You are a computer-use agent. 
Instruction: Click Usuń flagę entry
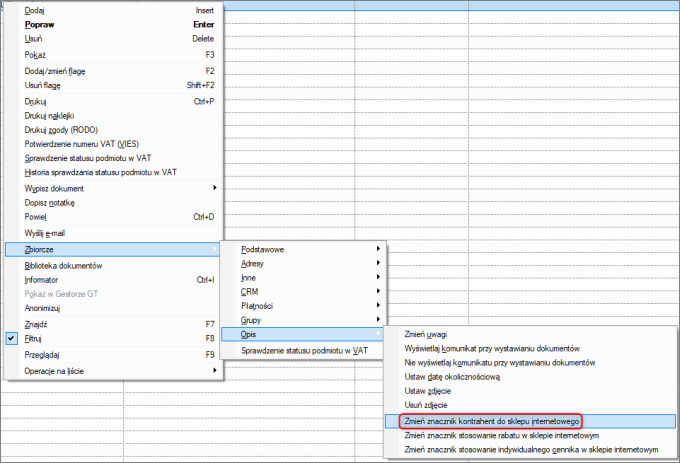[113, 85]
